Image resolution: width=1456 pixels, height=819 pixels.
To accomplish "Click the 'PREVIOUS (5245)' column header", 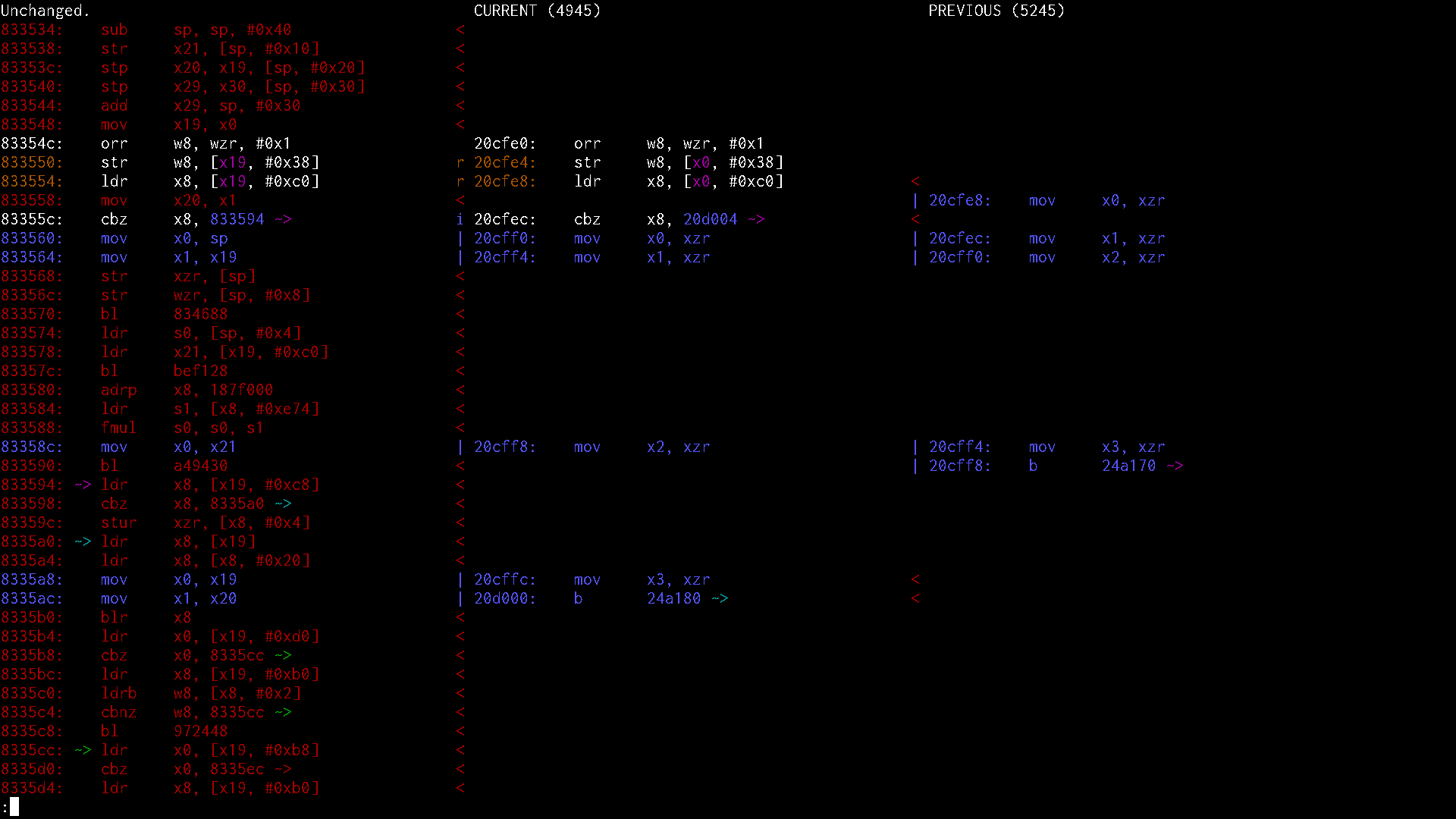I will pos(996,11).
